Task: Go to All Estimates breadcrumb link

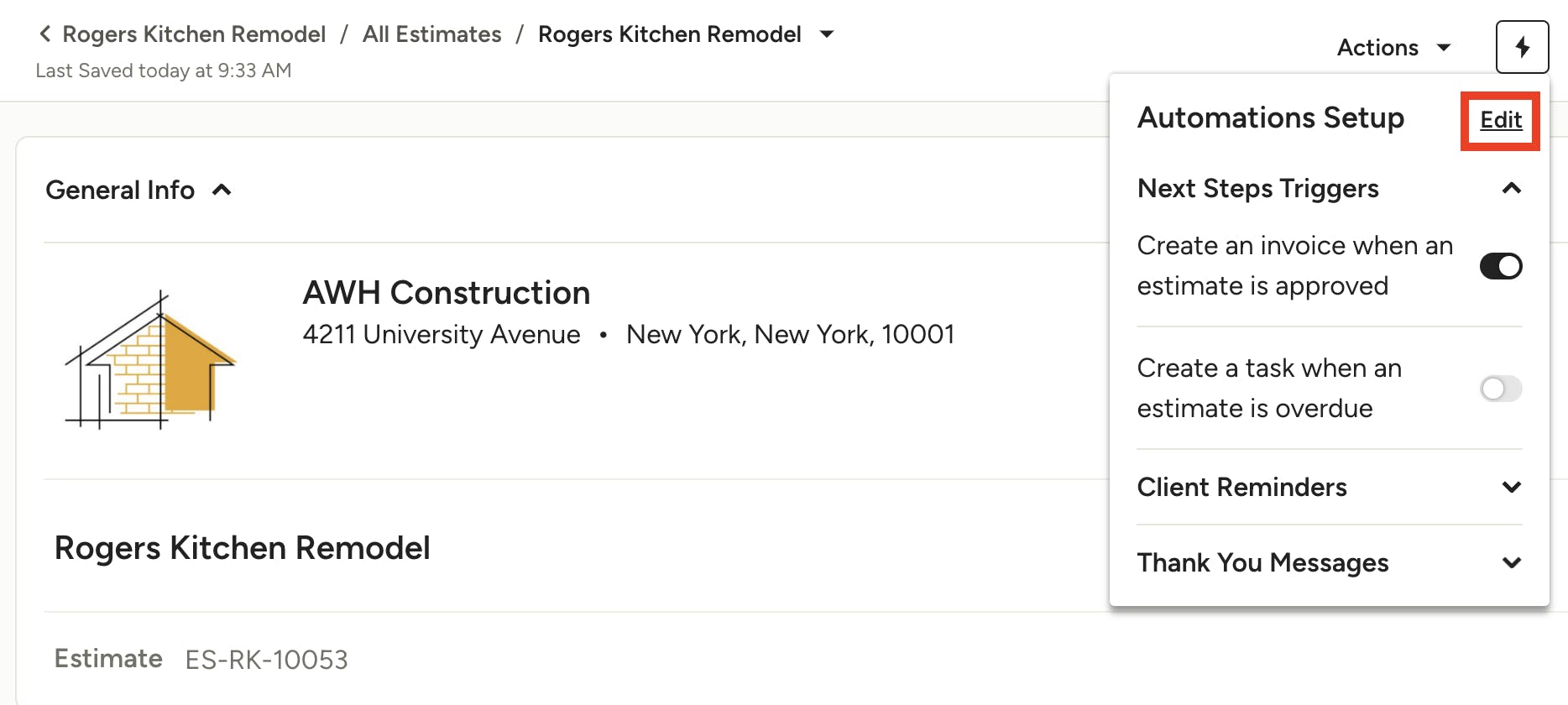Action: pos(432,34)
